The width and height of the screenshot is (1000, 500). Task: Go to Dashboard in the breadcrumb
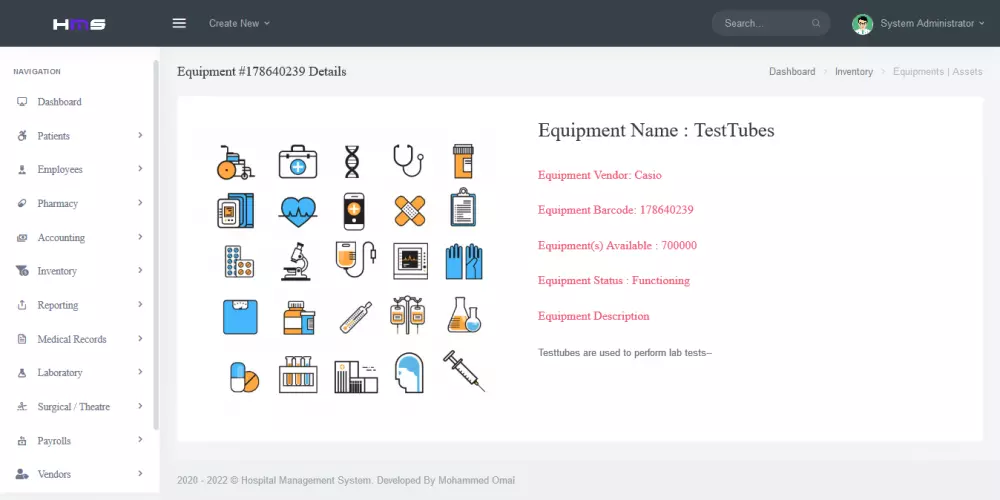tap(791, 71)
